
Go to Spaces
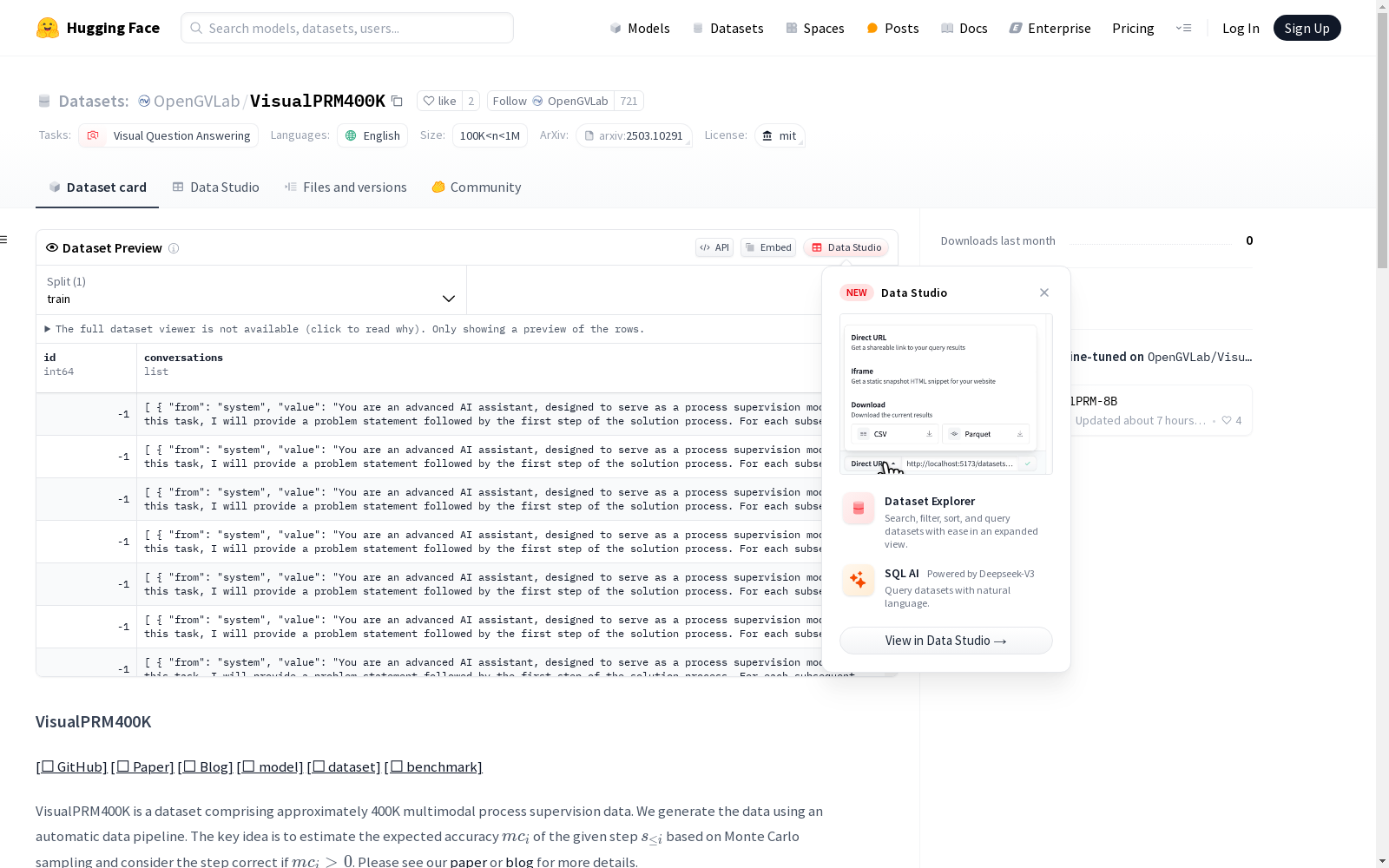pyautogui.click(x=814, y=28)
